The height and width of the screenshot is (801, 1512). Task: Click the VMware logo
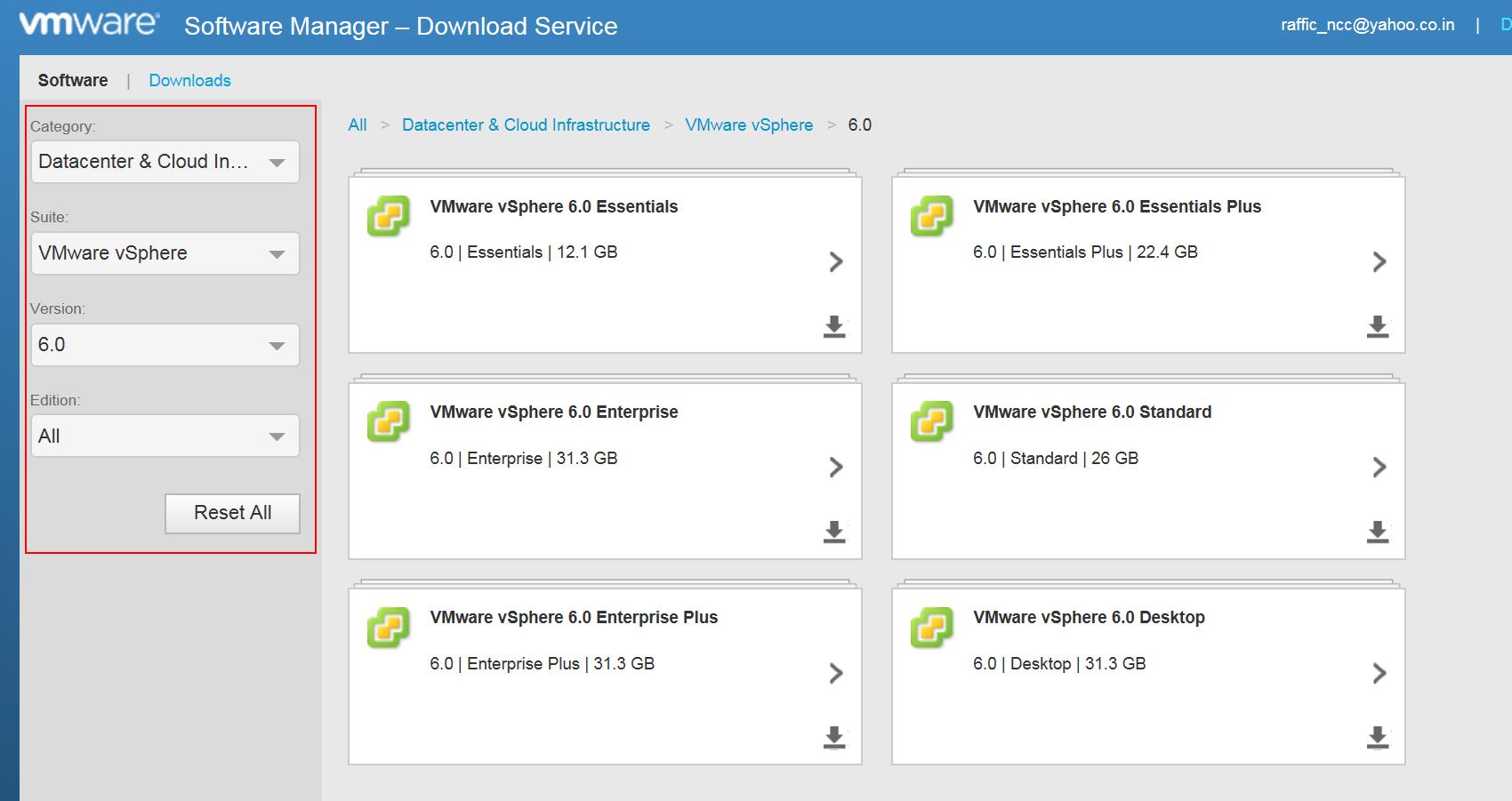pos(89,24)
